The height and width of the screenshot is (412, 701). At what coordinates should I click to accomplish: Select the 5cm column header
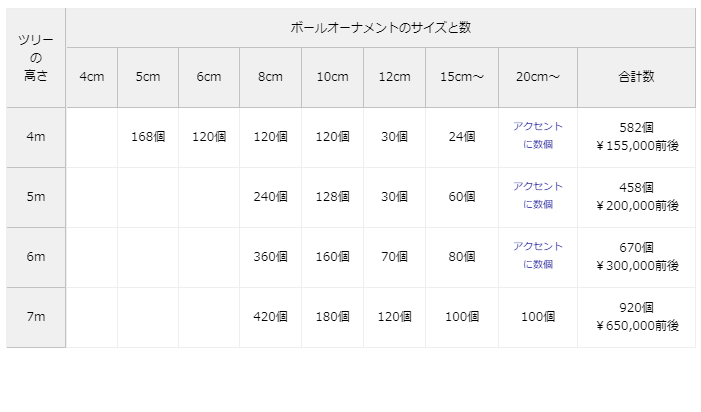(148, 78)
